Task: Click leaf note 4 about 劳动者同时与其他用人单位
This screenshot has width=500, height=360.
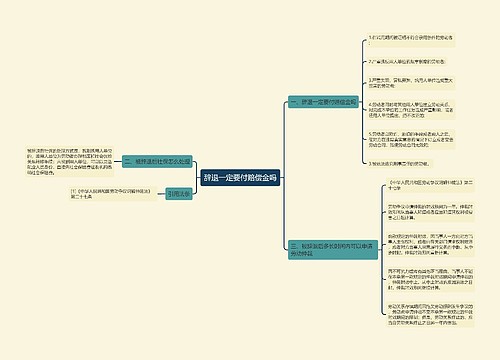Action: (x=411, y=110)
